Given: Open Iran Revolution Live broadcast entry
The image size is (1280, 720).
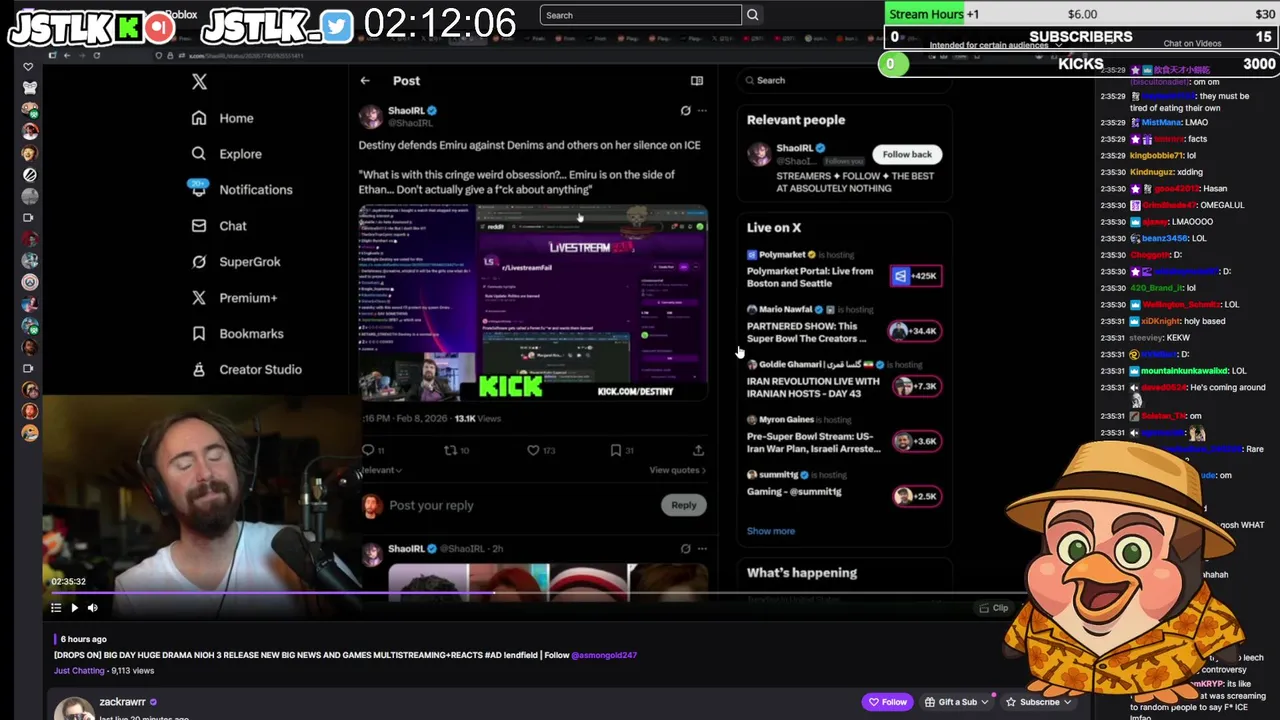Looking at the screenshot, I should [844, 381].
